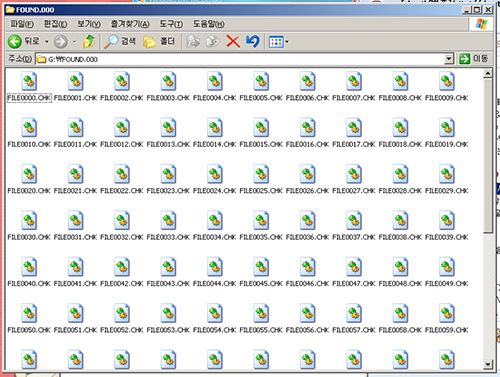Click file name label FILE0020.CHK
The width and height of the screenshot is (500, 377).
click(29, 191)
